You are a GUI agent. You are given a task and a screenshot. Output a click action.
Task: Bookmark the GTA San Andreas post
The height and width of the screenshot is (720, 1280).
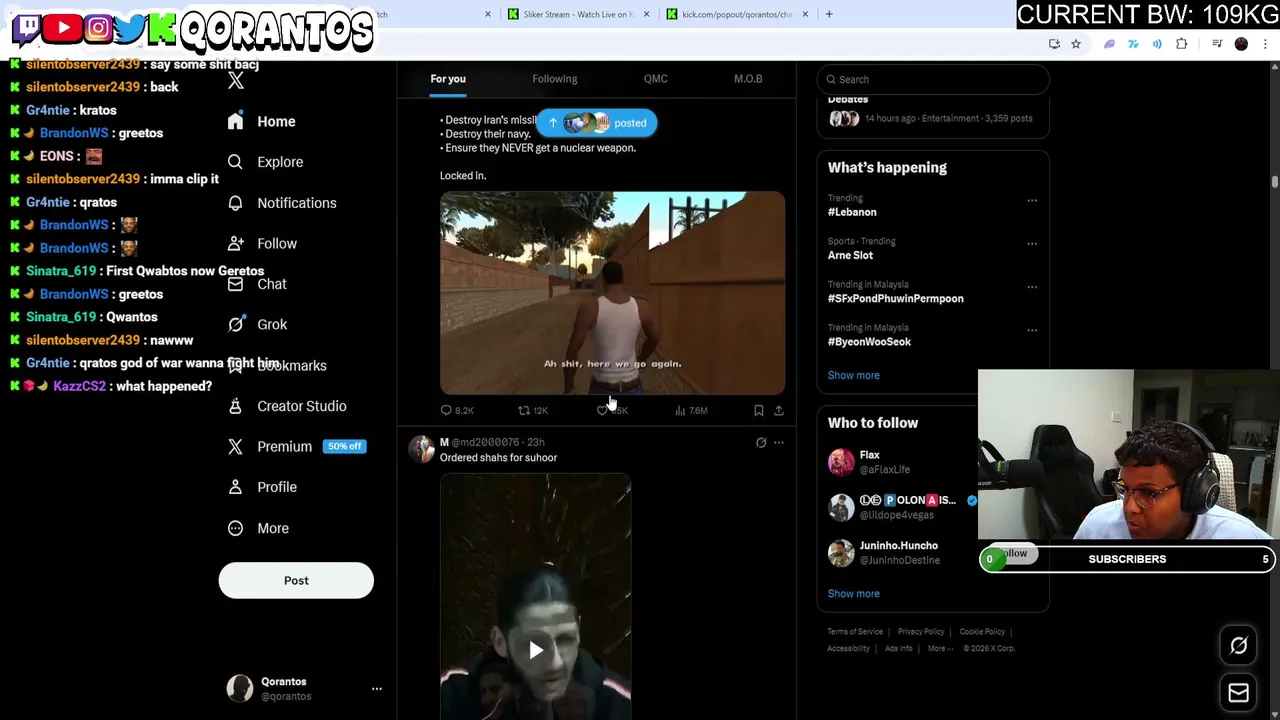(759, 410)
